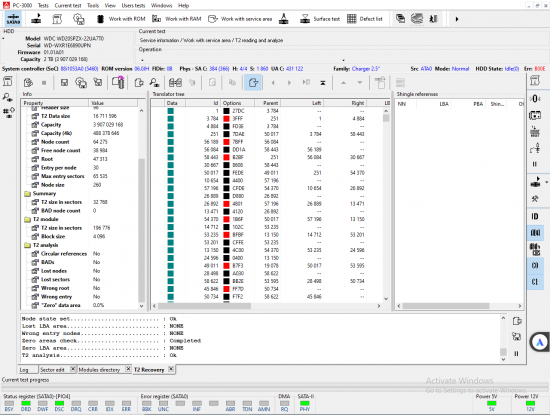This screenshot has width=550, height=415.
Task: Open Work with RAM
Action: (177, 19)
